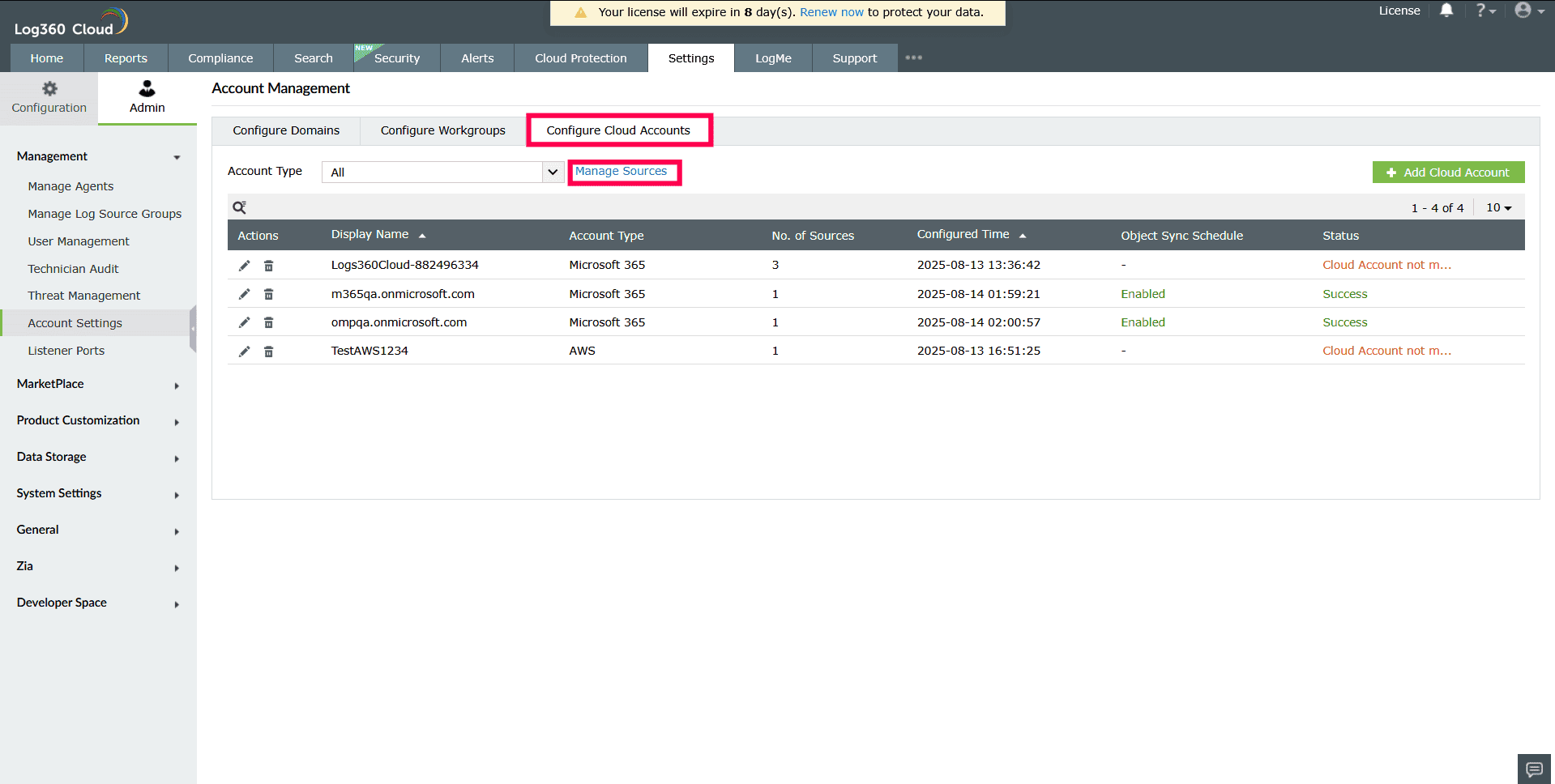This screenshot has height=784, width=1555.
Task: Delete the Logs360Cloud-882496334 account via trash icon
Action: click(x=268, y=266)
